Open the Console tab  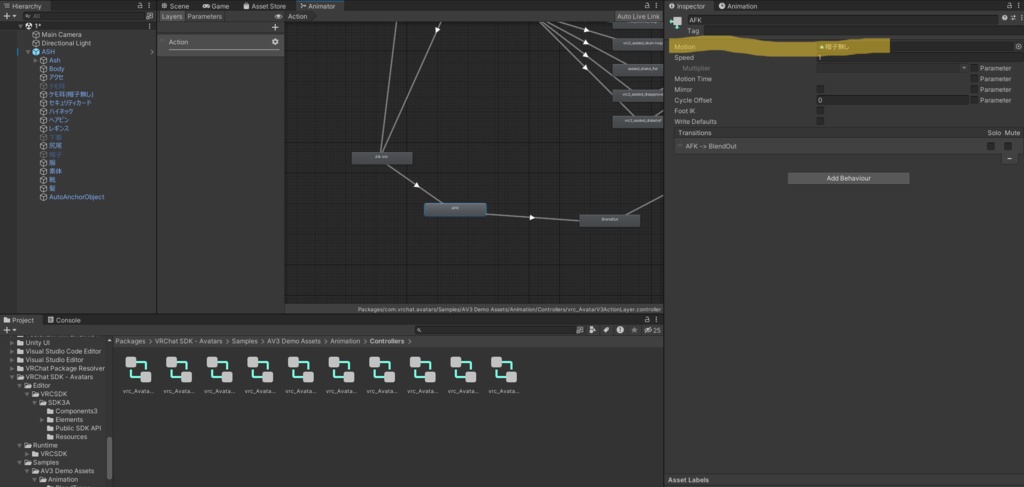(x=64, y=320)
